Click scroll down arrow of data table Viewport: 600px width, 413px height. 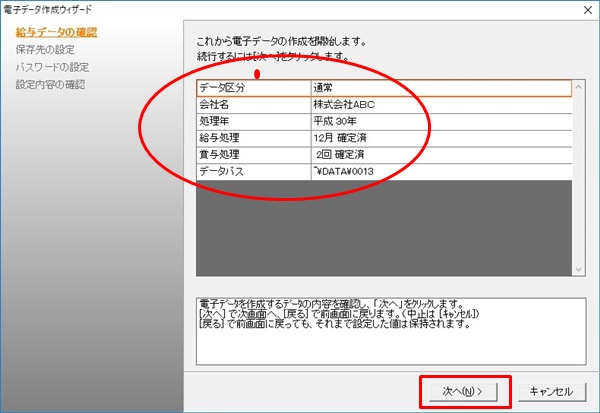(579, 269)
